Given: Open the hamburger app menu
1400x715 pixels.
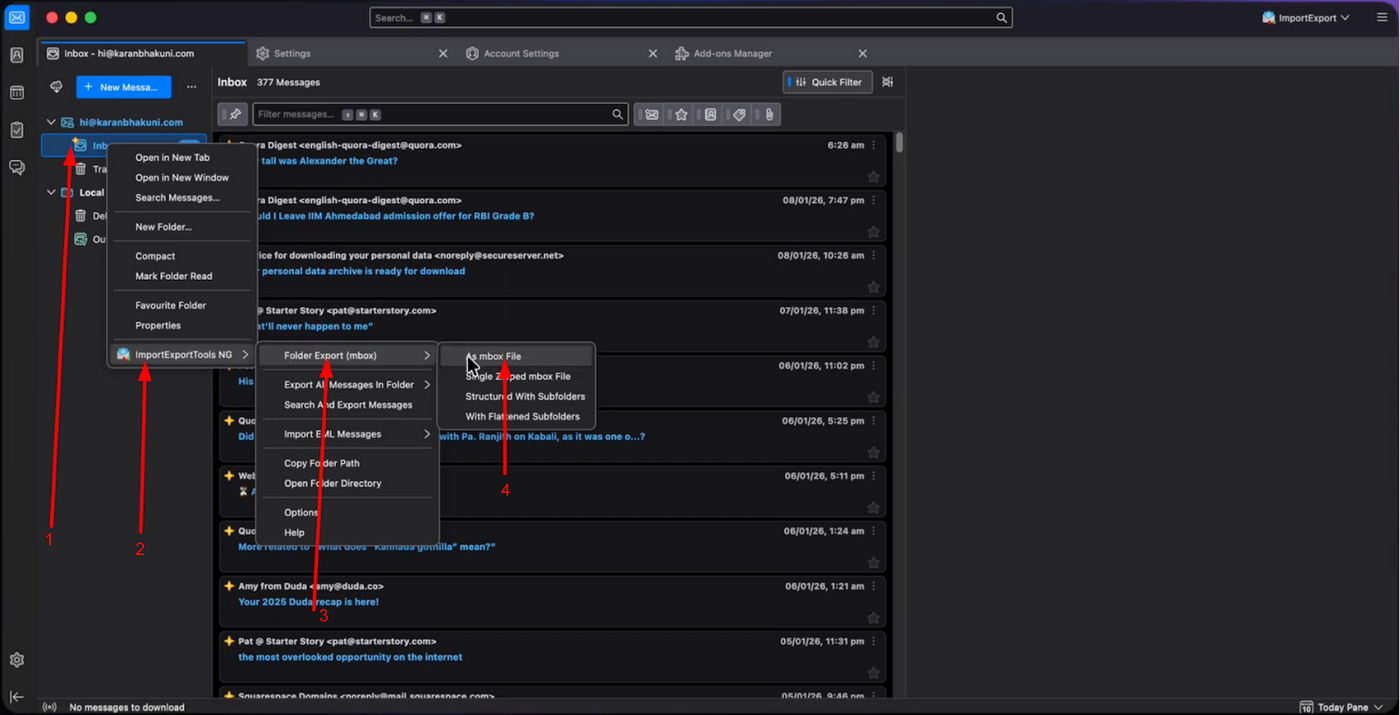Looking at the screenshot, I should pos(1382,18).
